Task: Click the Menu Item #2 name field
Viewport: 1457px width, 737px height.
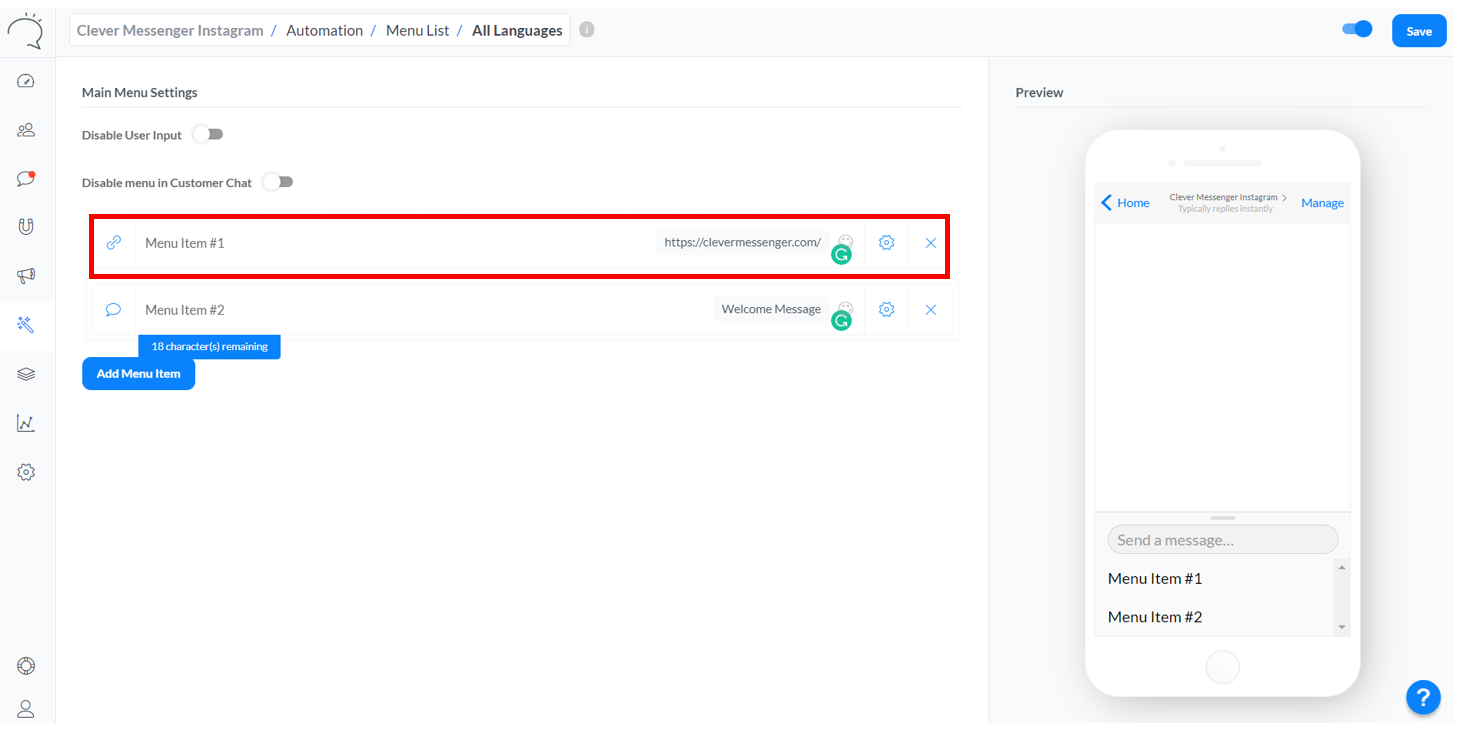Action: 400,310
